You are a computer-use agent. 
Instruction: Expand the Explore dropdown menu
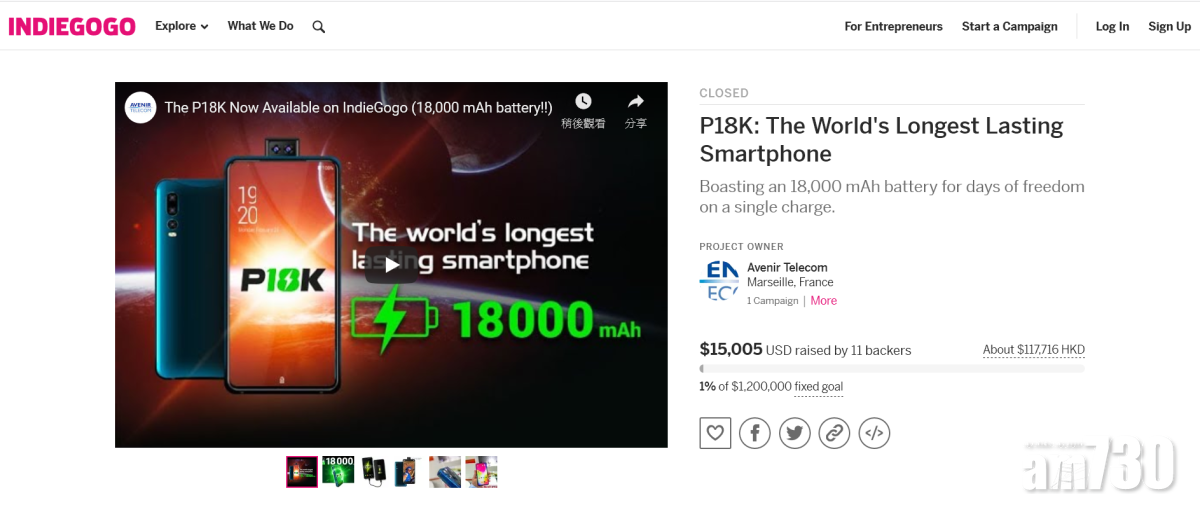pyautogui.click(x=181, y=26)
